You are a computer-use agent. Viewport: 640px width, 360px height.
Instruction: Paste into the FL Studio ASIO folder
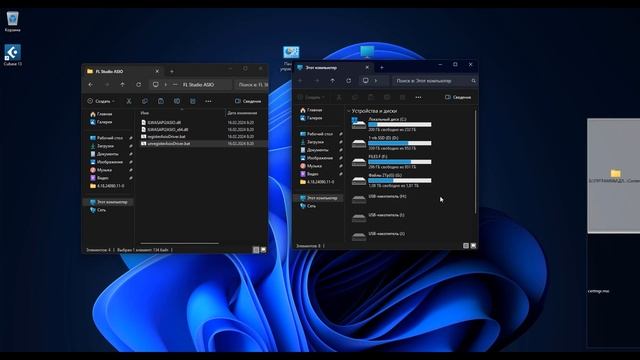[161, 101]
